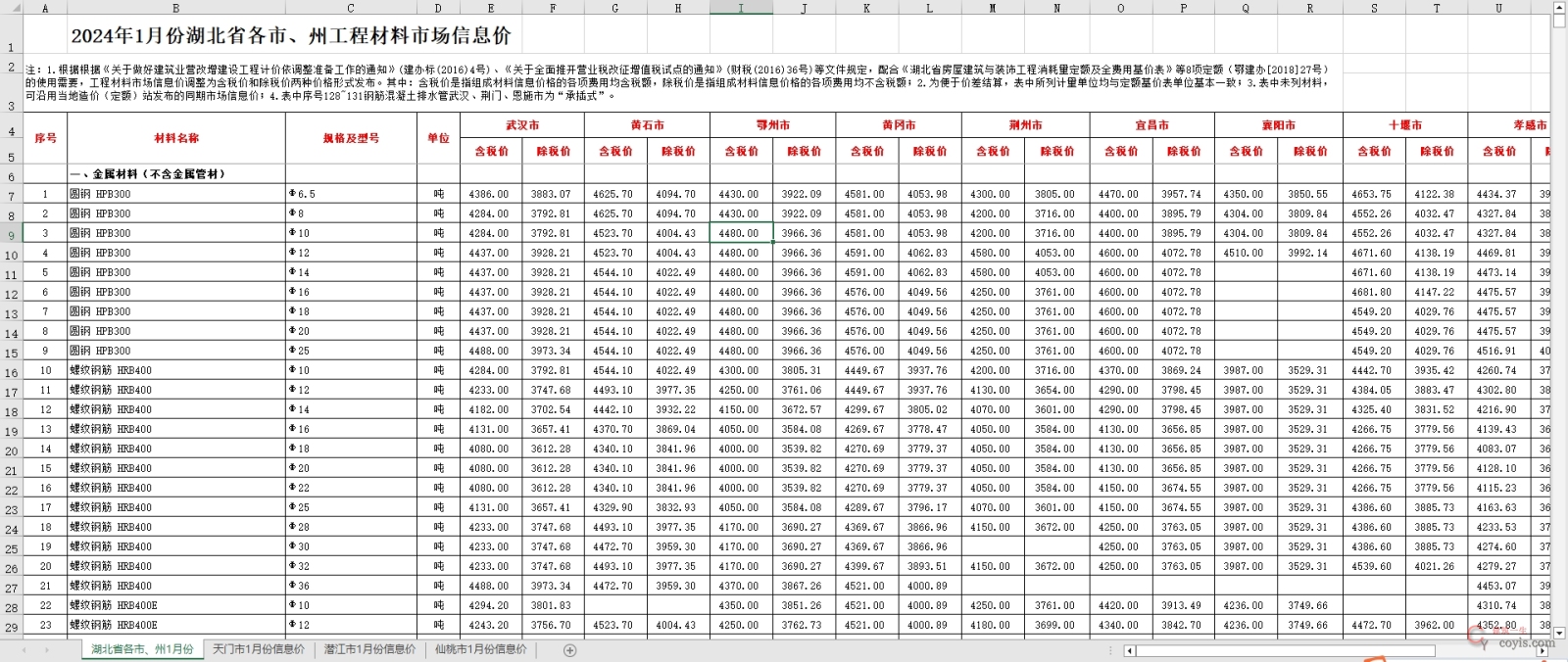Select column B header
This screenshot has height=662, width=1568.
[176, 8]
